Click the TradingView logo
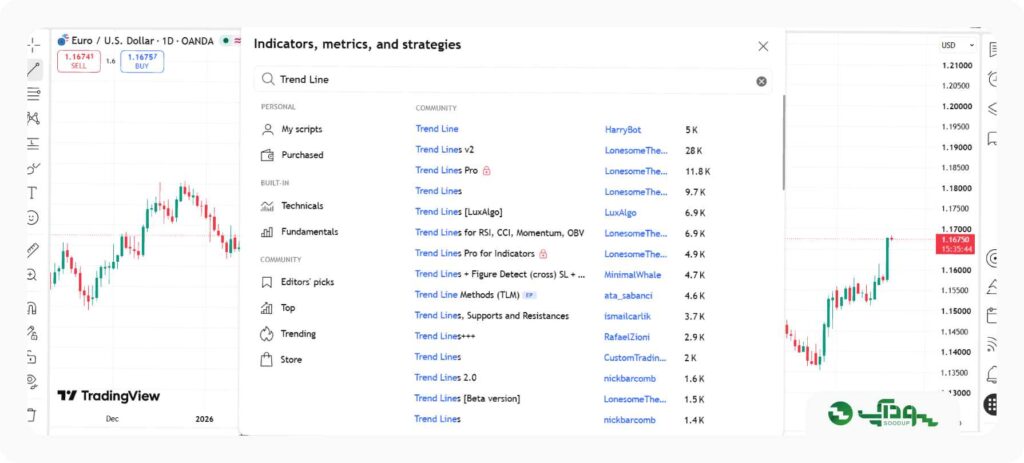The height and width of the screenshot is (463, 1024). click(x=108, y=396)
